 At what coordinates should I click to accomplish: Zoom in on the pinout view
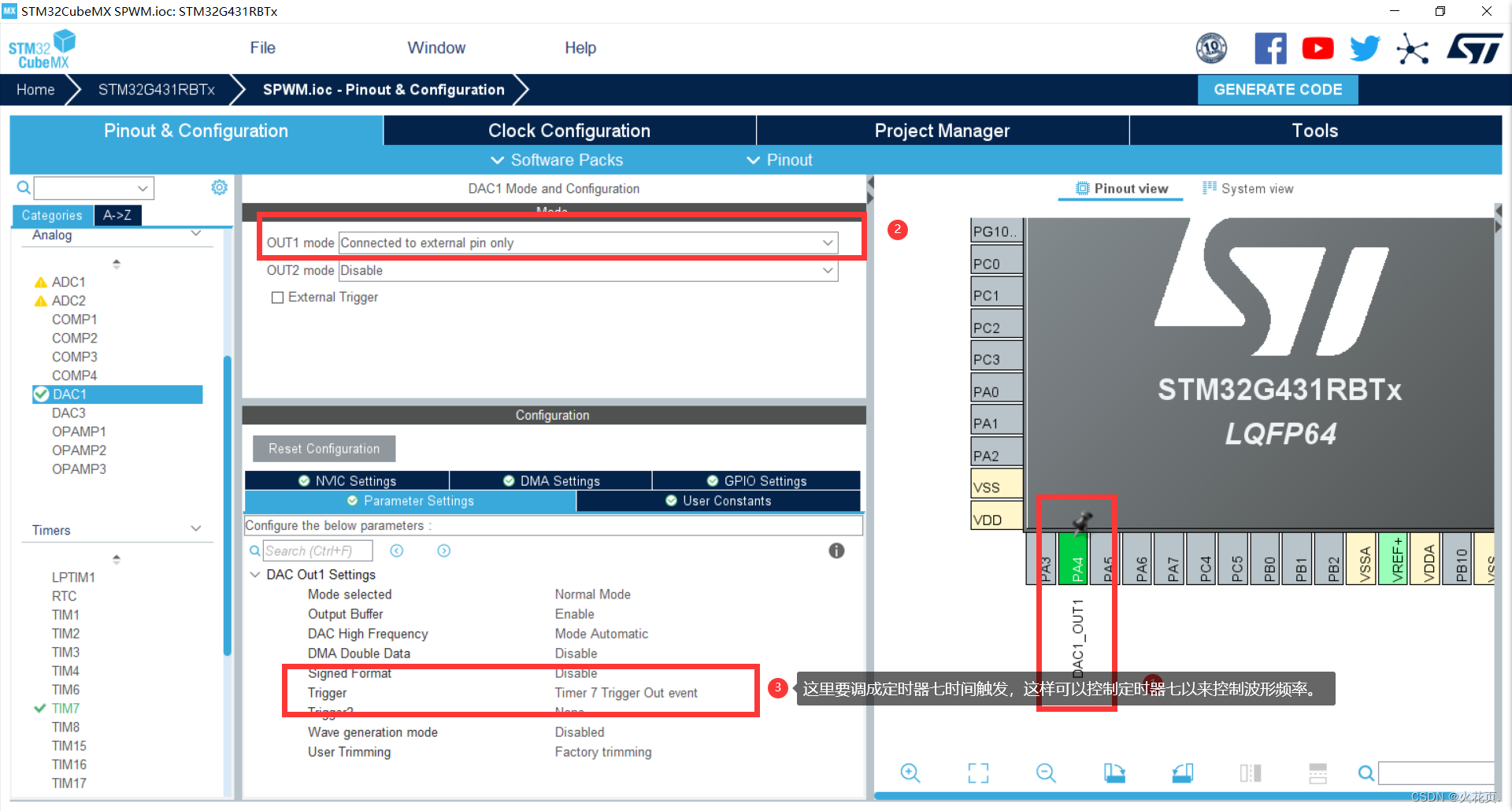point(910,773)
